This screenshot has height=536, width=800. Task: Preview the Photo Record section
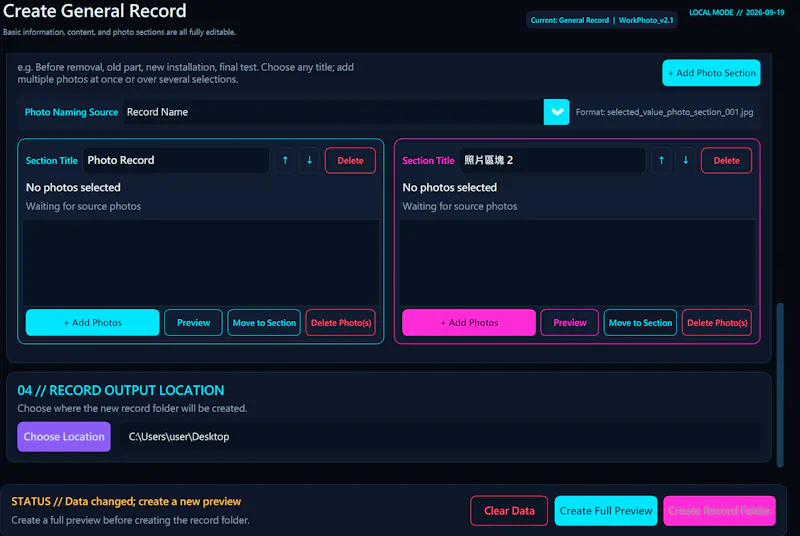tap(193, 322)
